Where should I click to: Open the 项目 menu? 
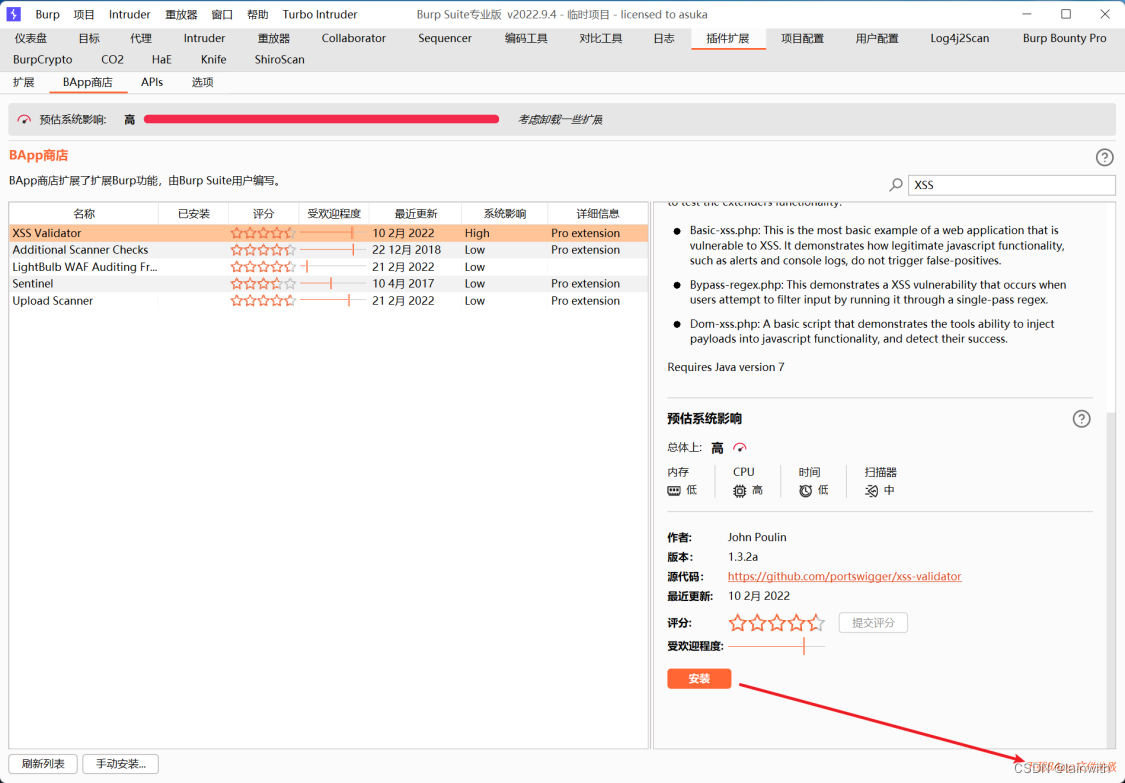point(85,14)
